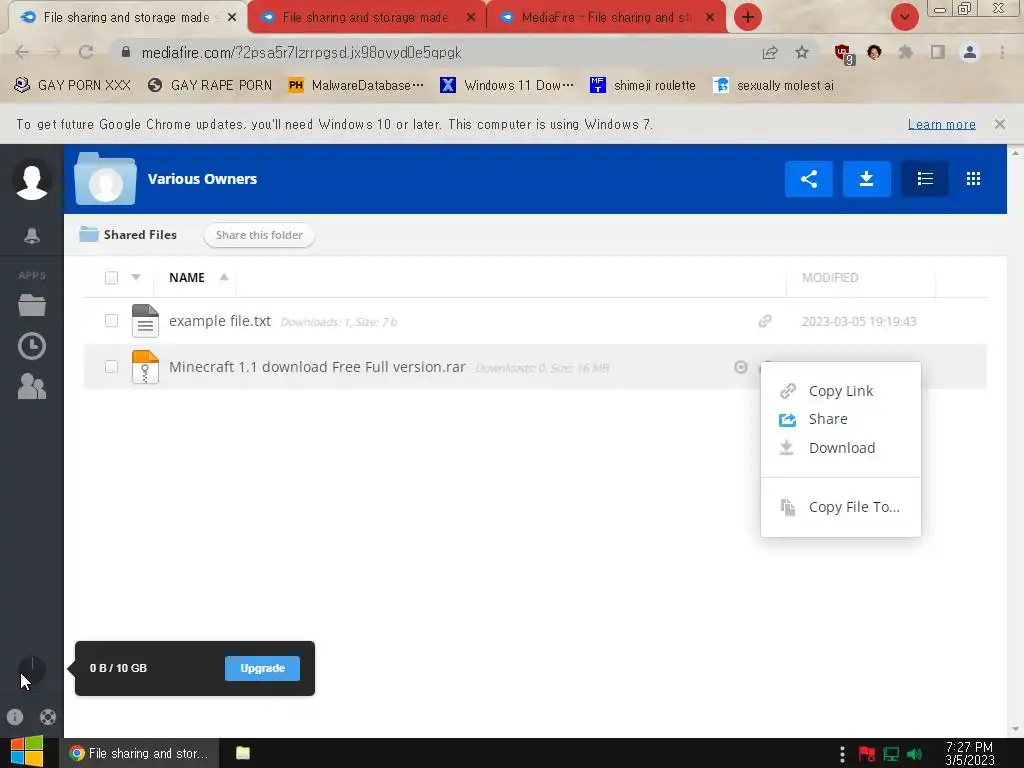Switch to the MediaFire - File sharing tab
Image resolution: width=1024 pixels, height=768 pixels.
pyautogui.click(x=606, y=18)
